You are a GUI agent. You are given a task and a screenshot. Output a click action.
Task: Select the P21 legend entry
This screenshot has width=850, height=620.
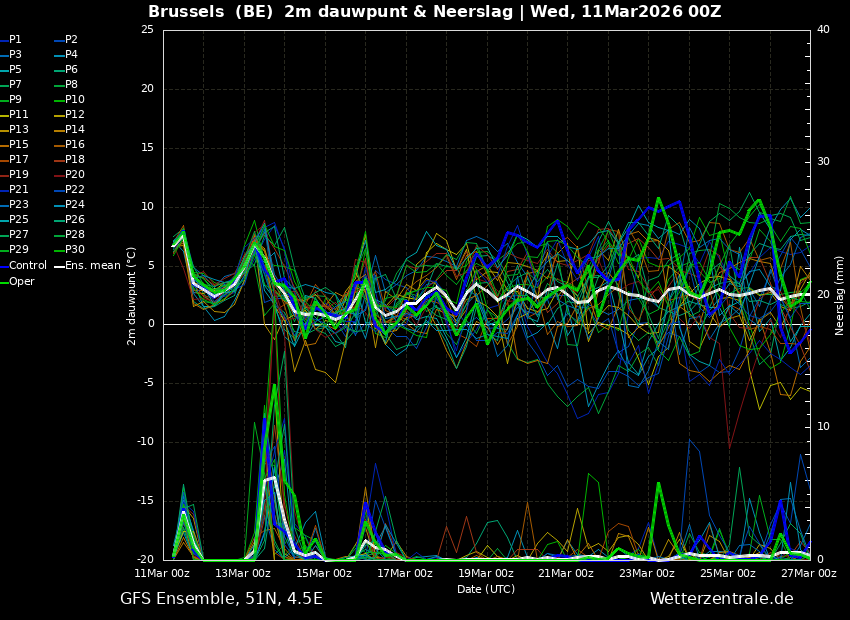pos(14,190)
